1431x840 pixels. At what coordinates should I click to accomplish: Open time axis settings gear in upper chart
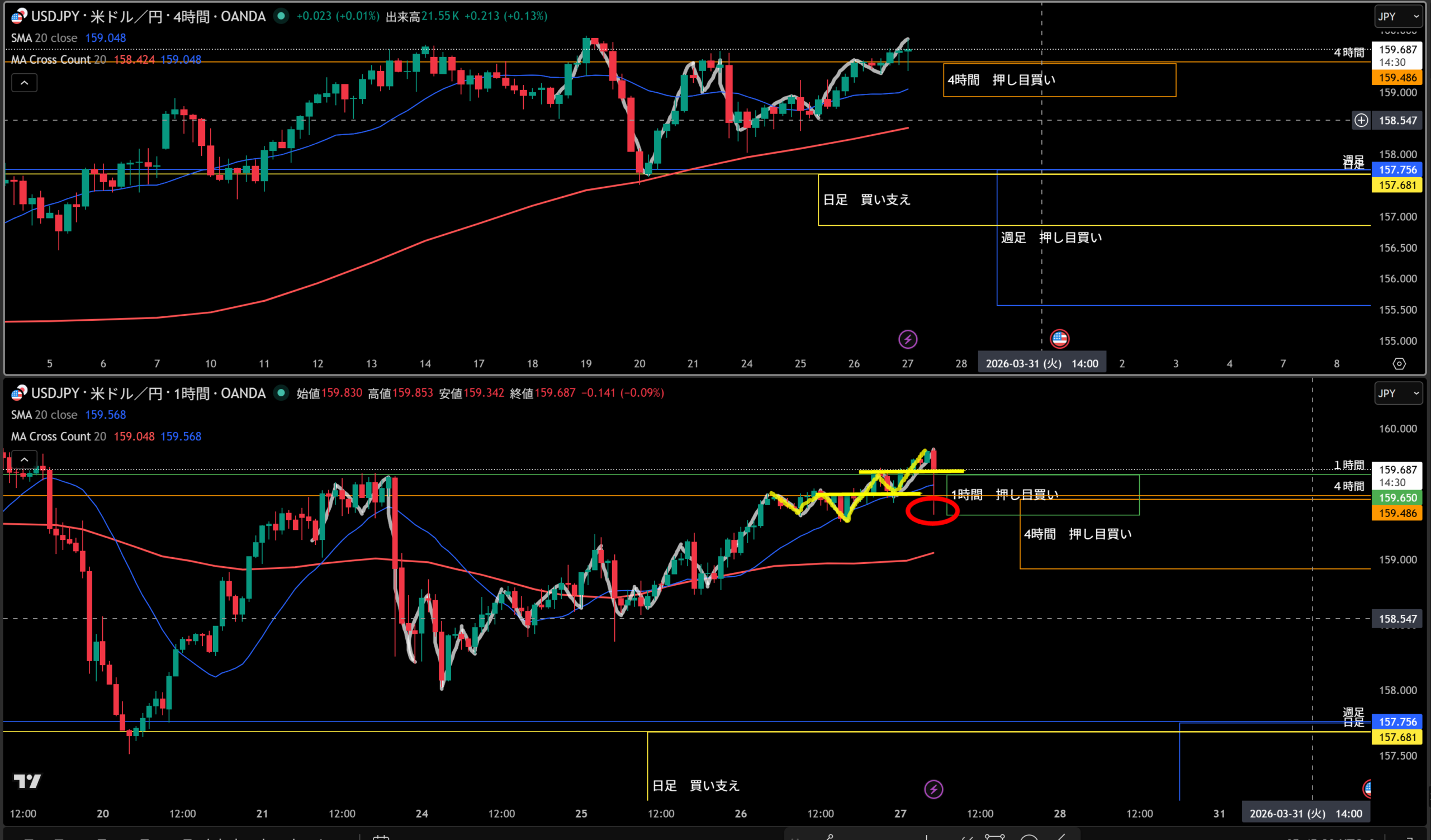tap(1399, 364)
